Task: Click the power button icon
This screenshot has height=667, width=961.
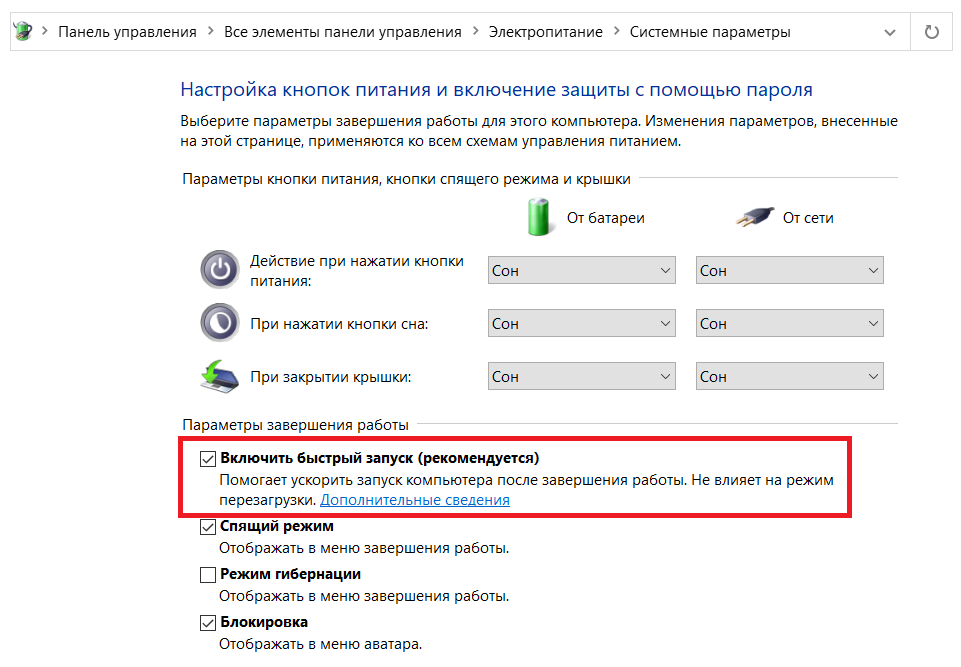Action: click(x=219, y=270)
